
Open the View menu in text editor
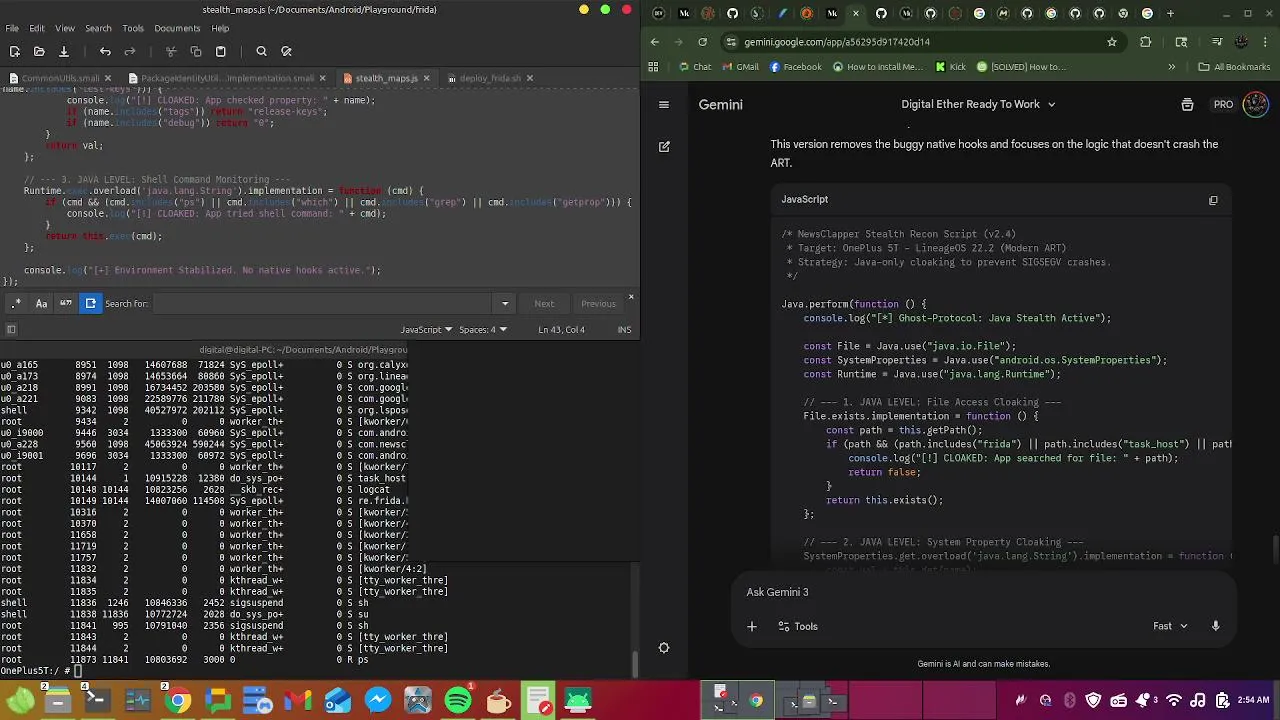64,28
